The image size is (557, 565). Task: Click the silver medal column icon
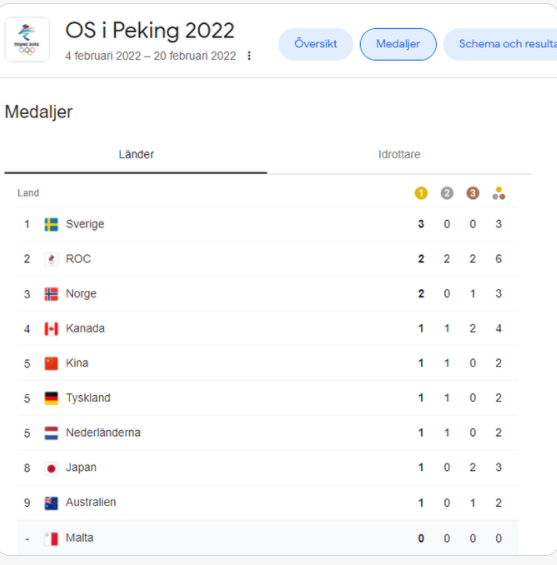447,193
